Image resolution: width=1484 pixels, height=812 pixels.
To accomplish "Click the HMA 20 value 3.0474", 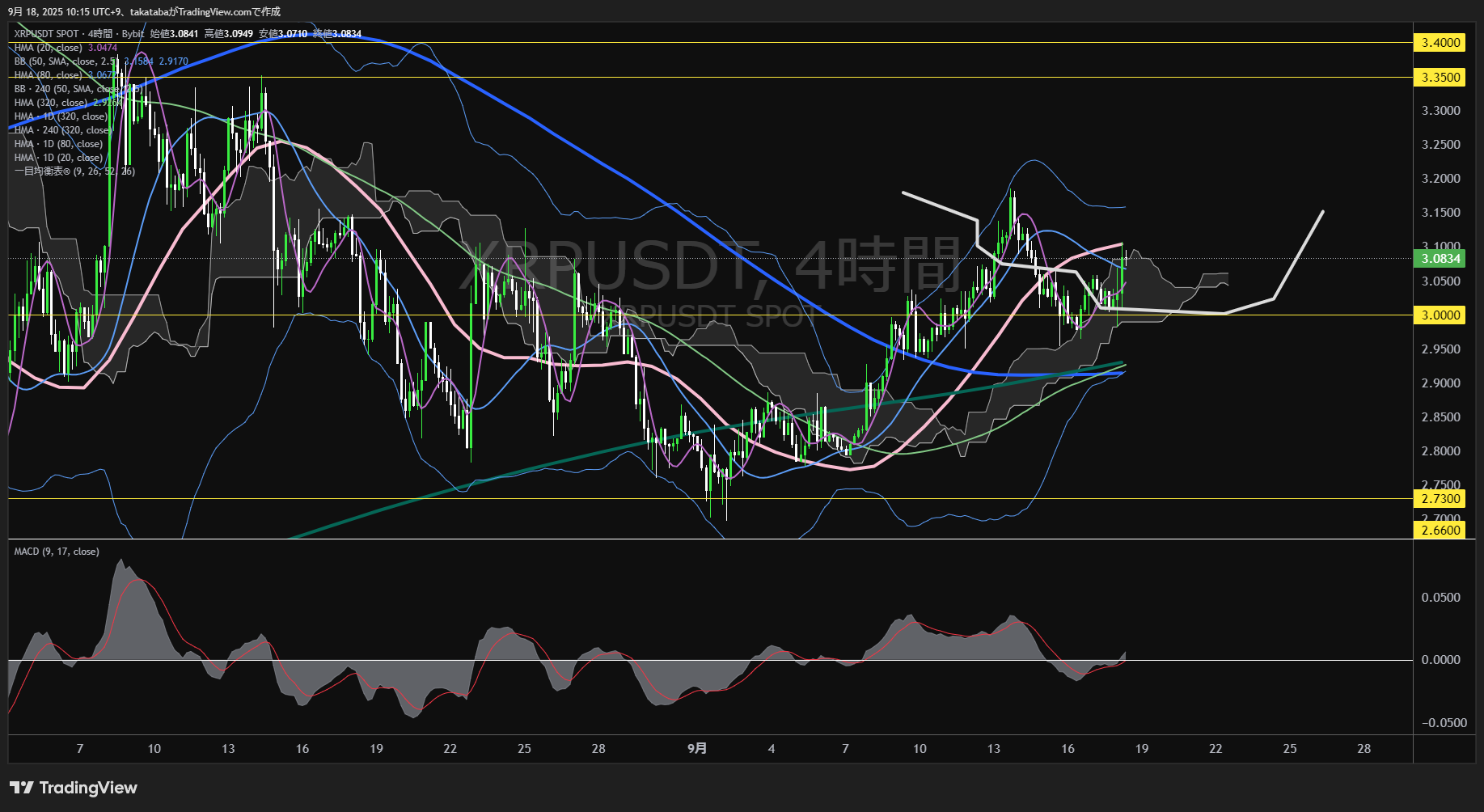I will 103,48.
